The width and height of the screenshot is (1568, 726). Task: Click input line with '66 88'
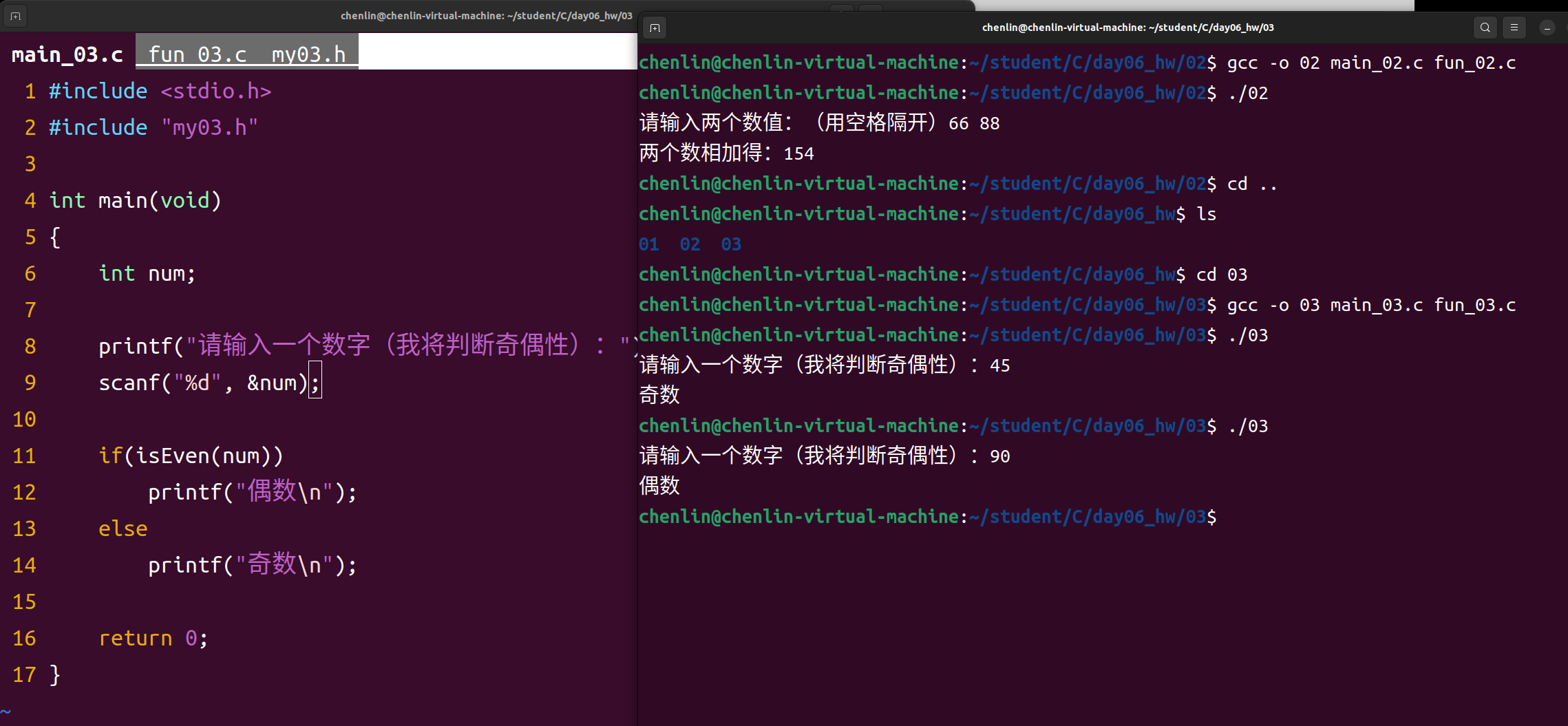tap(819, 123)
